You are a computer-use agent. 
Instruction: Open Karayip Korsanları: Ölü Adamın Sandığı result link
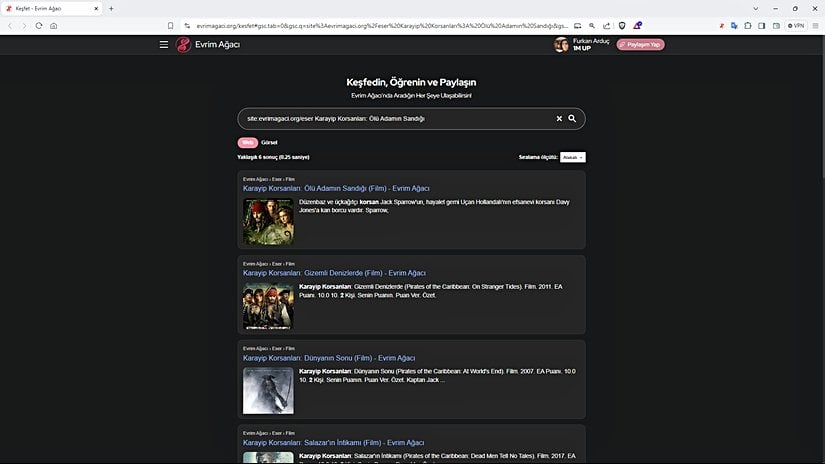[336, 188]
